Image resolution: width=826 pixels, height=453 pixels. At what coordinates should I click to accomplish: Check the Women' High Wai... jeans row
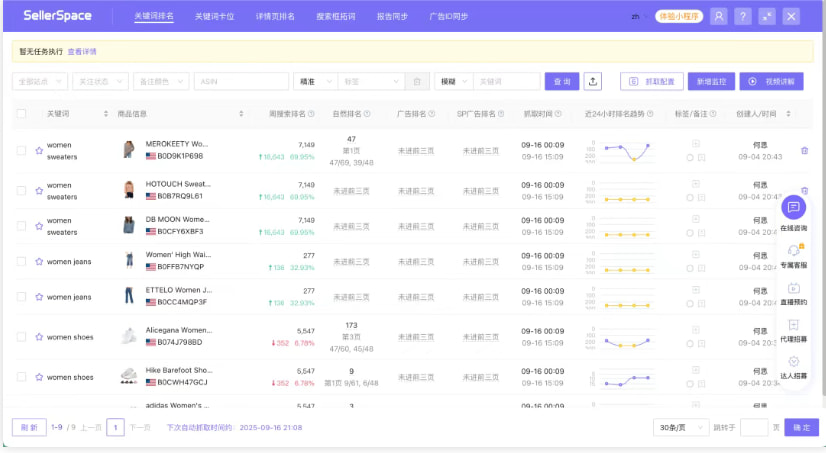pos(21,262)
